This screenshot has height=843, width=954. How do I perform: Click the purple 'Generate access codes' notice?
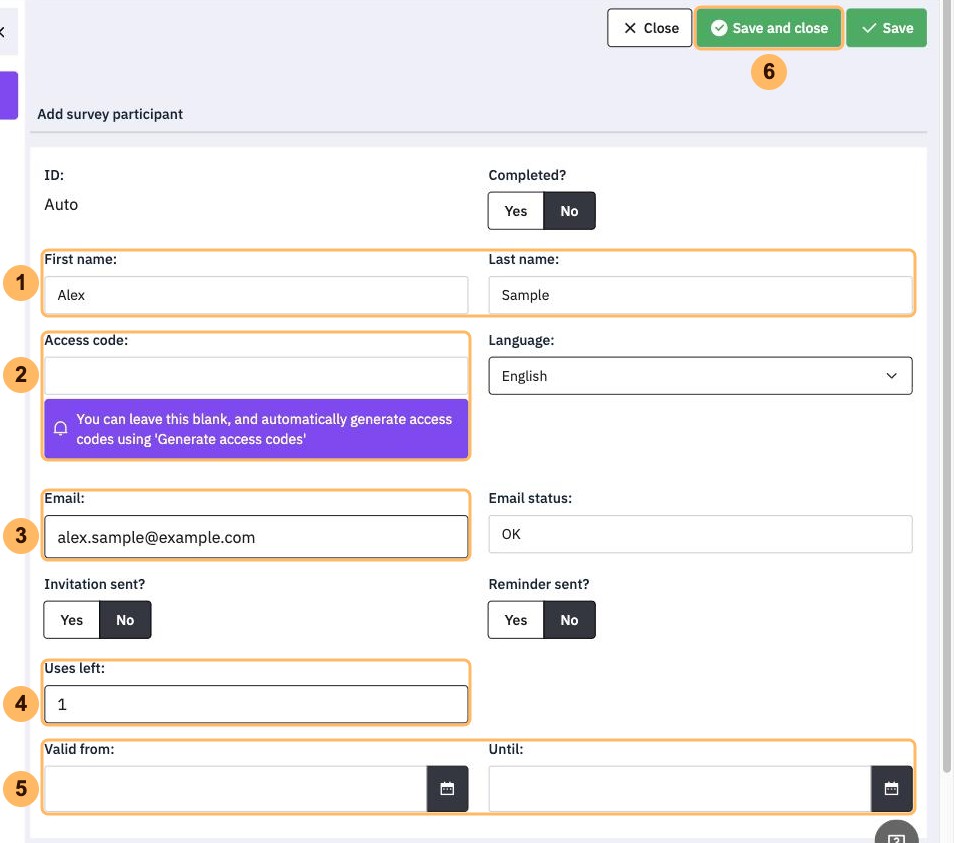pos(256,429)
